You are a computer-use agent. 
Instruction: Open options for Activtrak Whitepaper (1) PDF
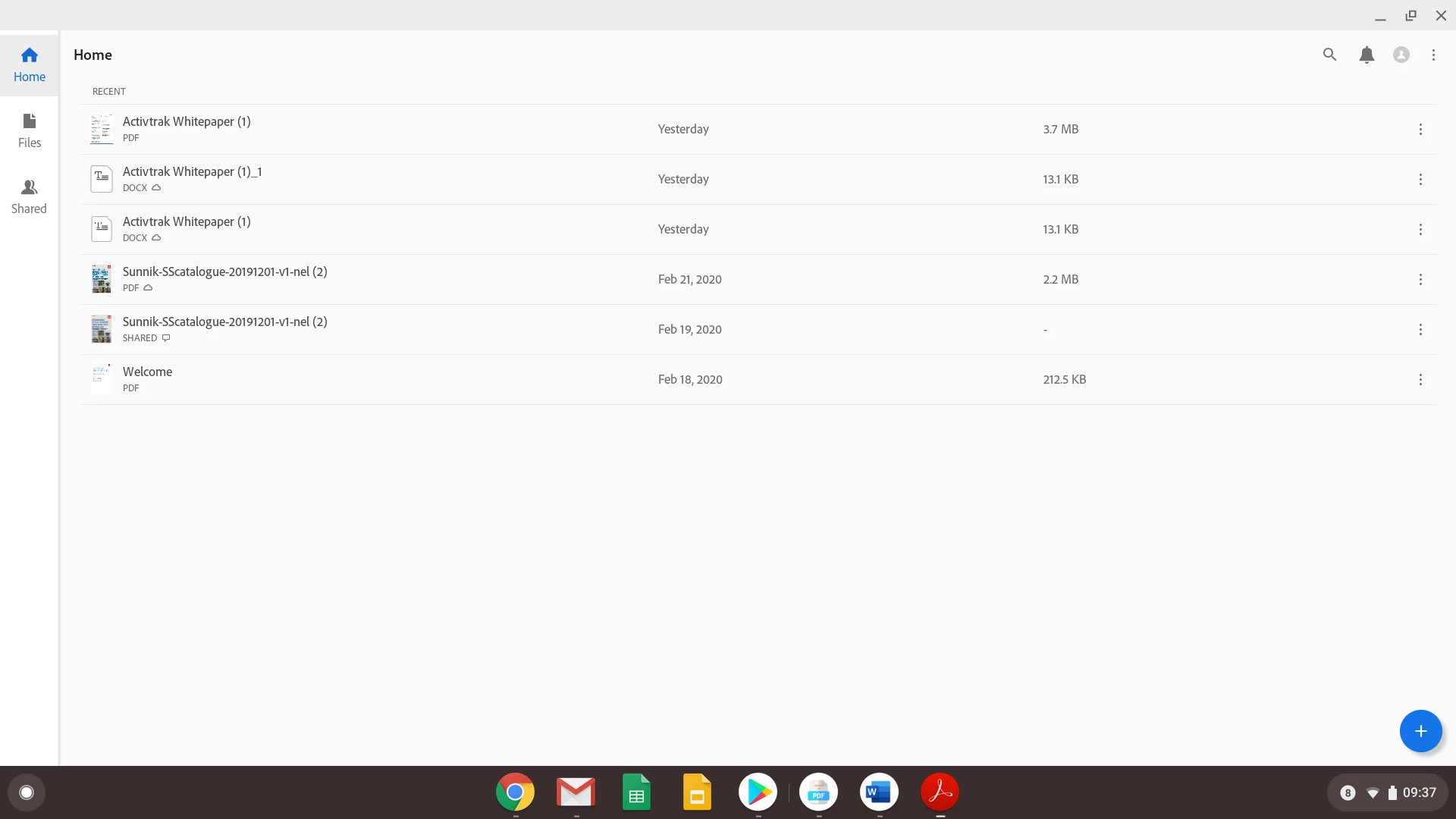click(x=1420, y=129)
